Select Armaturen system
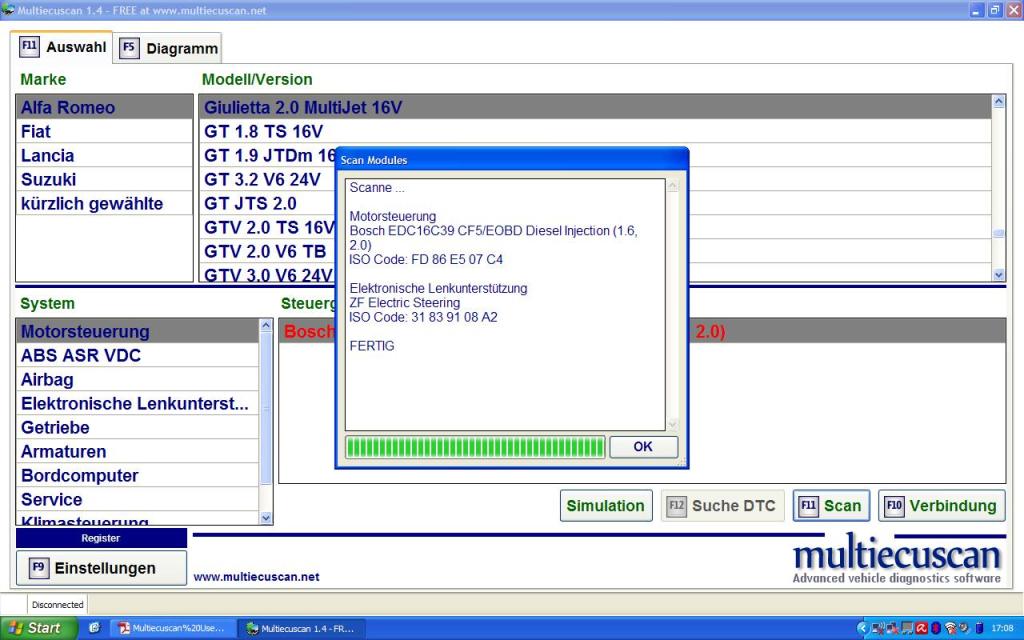The width and height of the screenshot is (1024, 640). (138, 452)
